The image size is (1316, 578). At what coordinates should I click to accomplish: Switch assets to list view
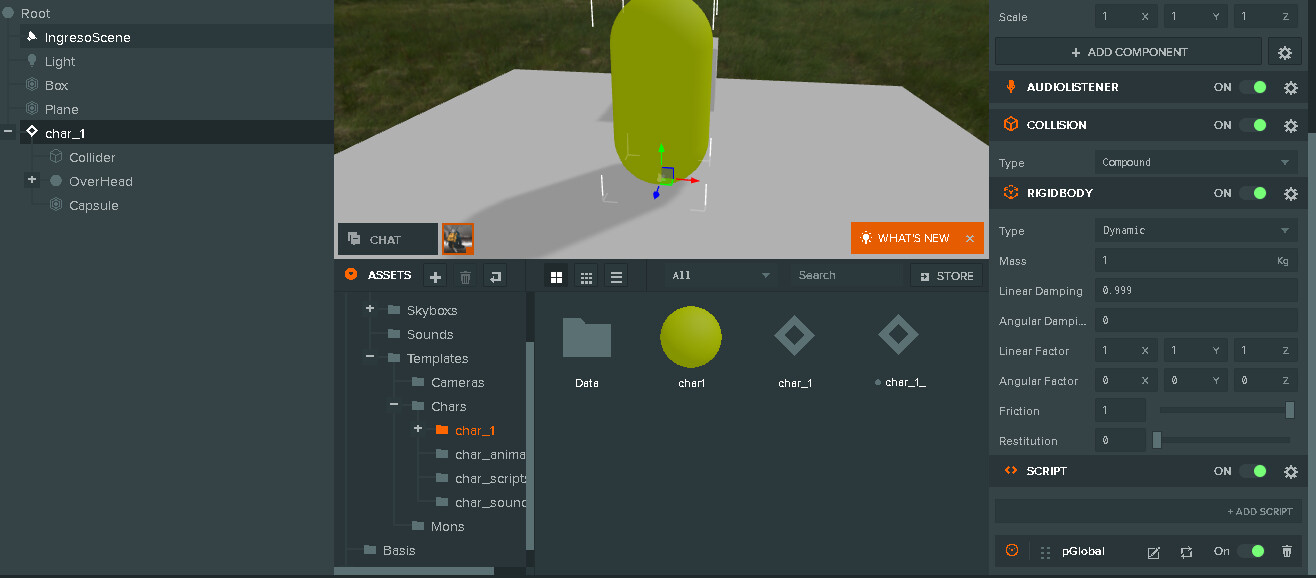click(616, 277)
